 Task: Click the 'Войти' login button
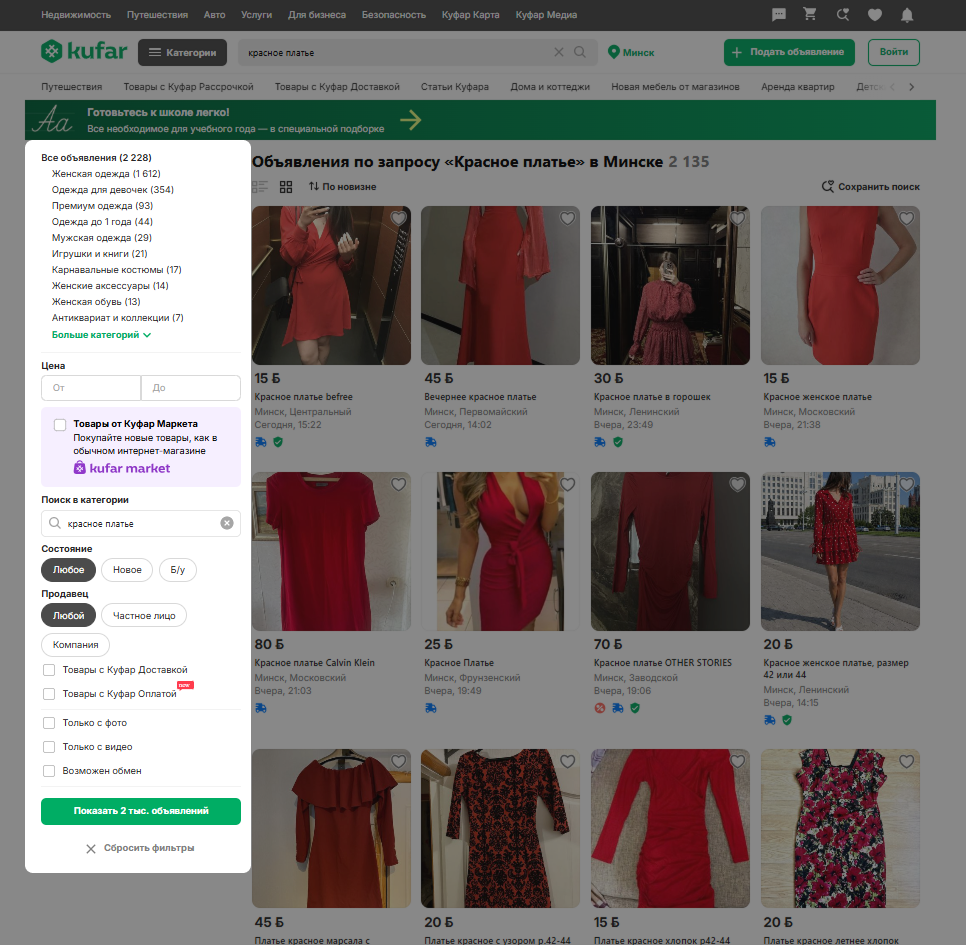coord(893,52)
